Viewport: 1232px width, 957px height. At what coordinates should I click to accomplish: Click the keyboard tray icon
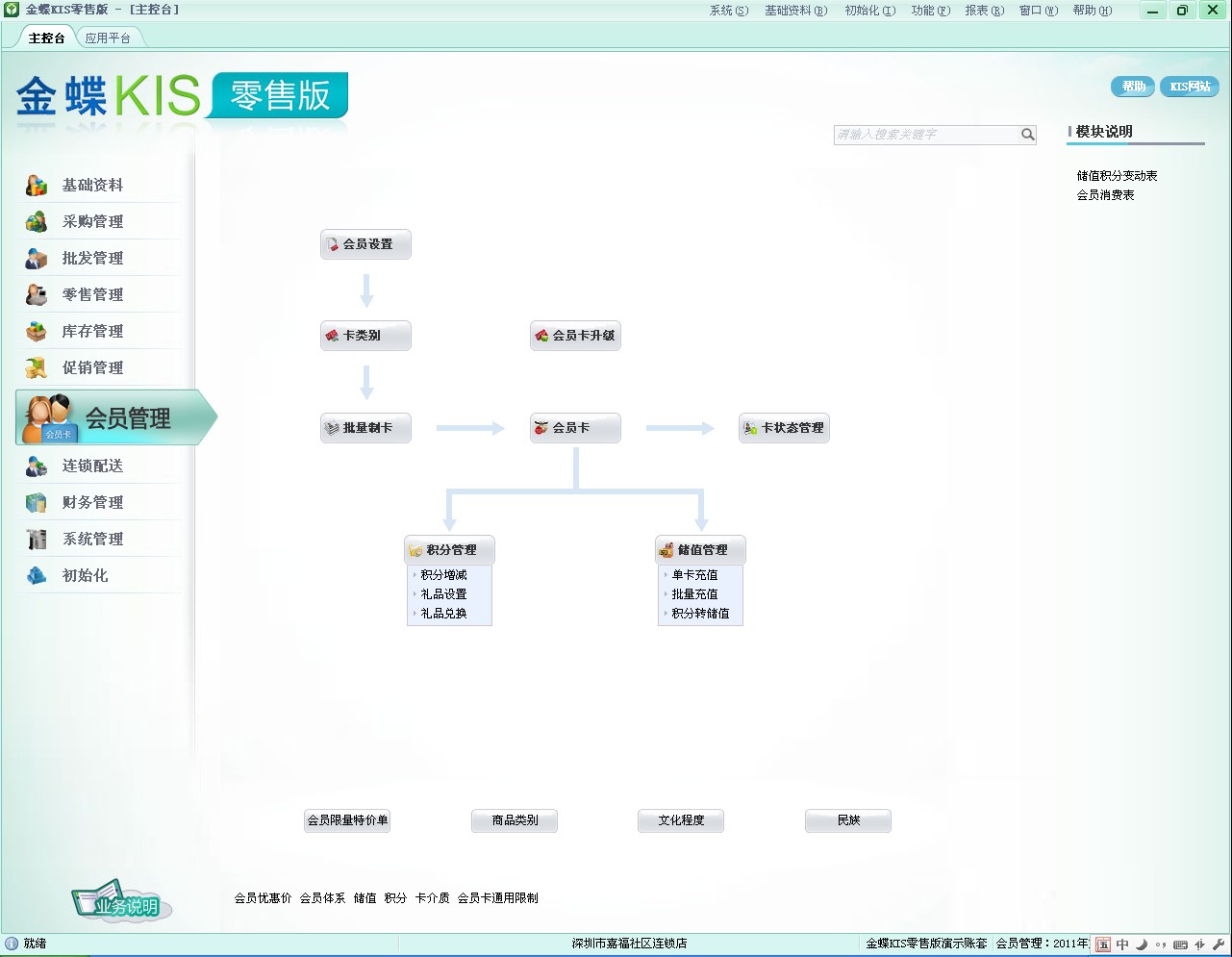1180,944
